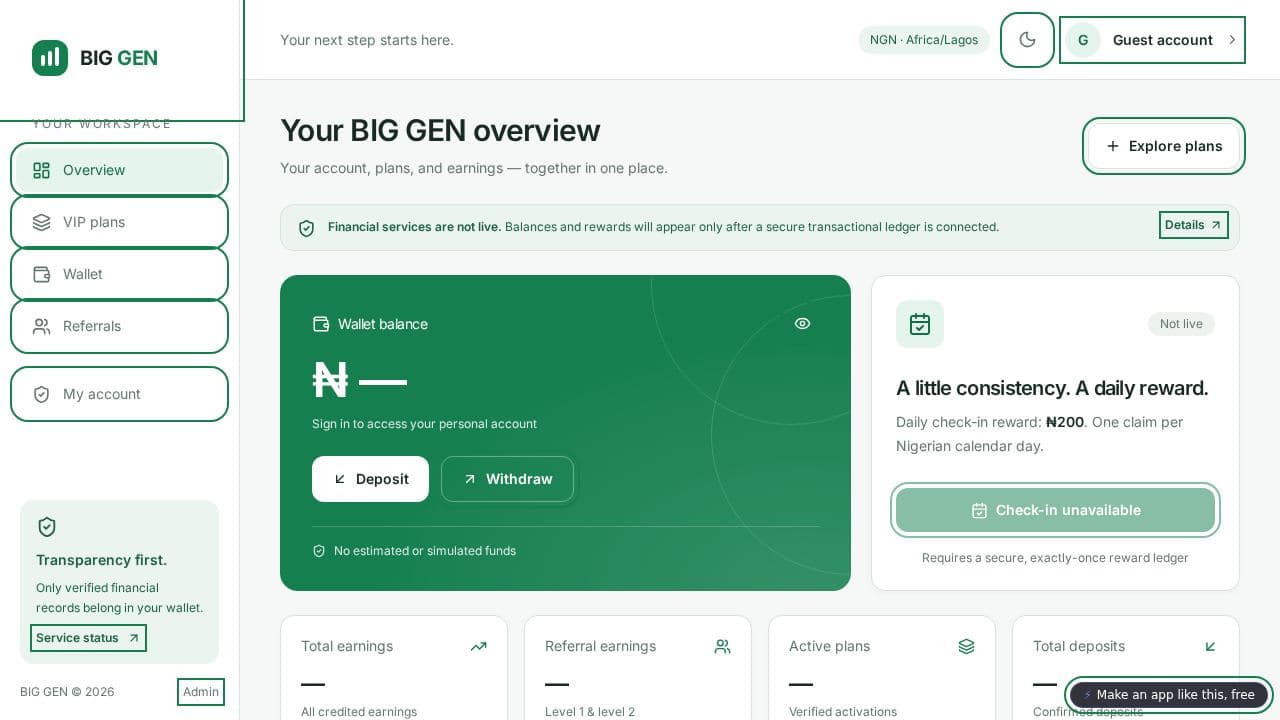Toggle wallet balance visibility eye icon

(x=802, y=323)
